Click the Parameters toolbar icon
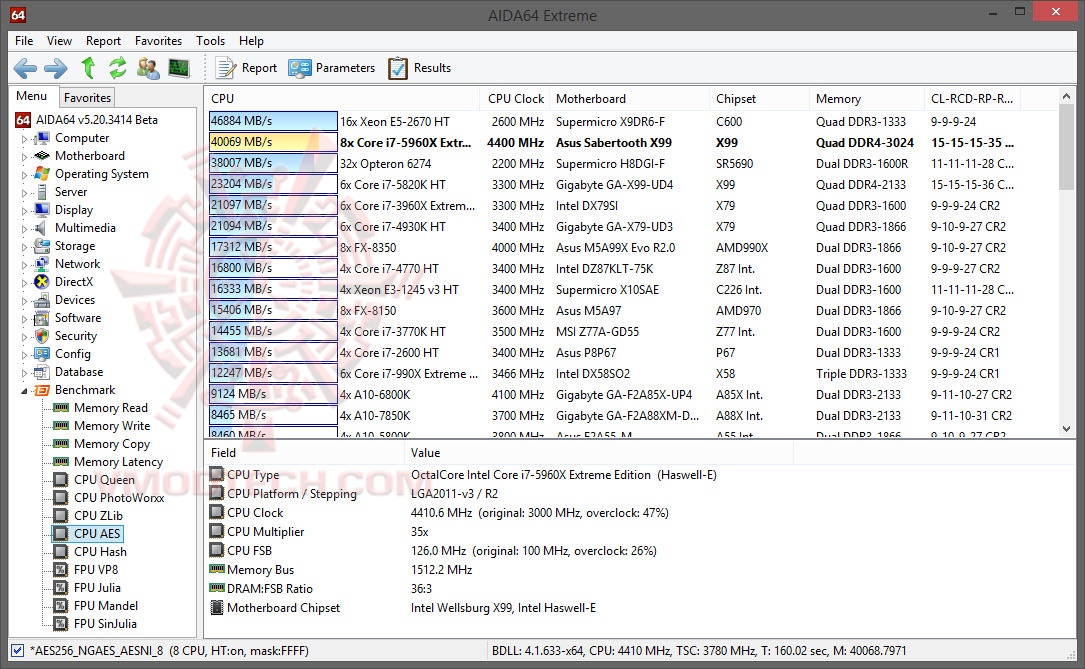This screenshot has height=669, width=1085. click(300, 68)
